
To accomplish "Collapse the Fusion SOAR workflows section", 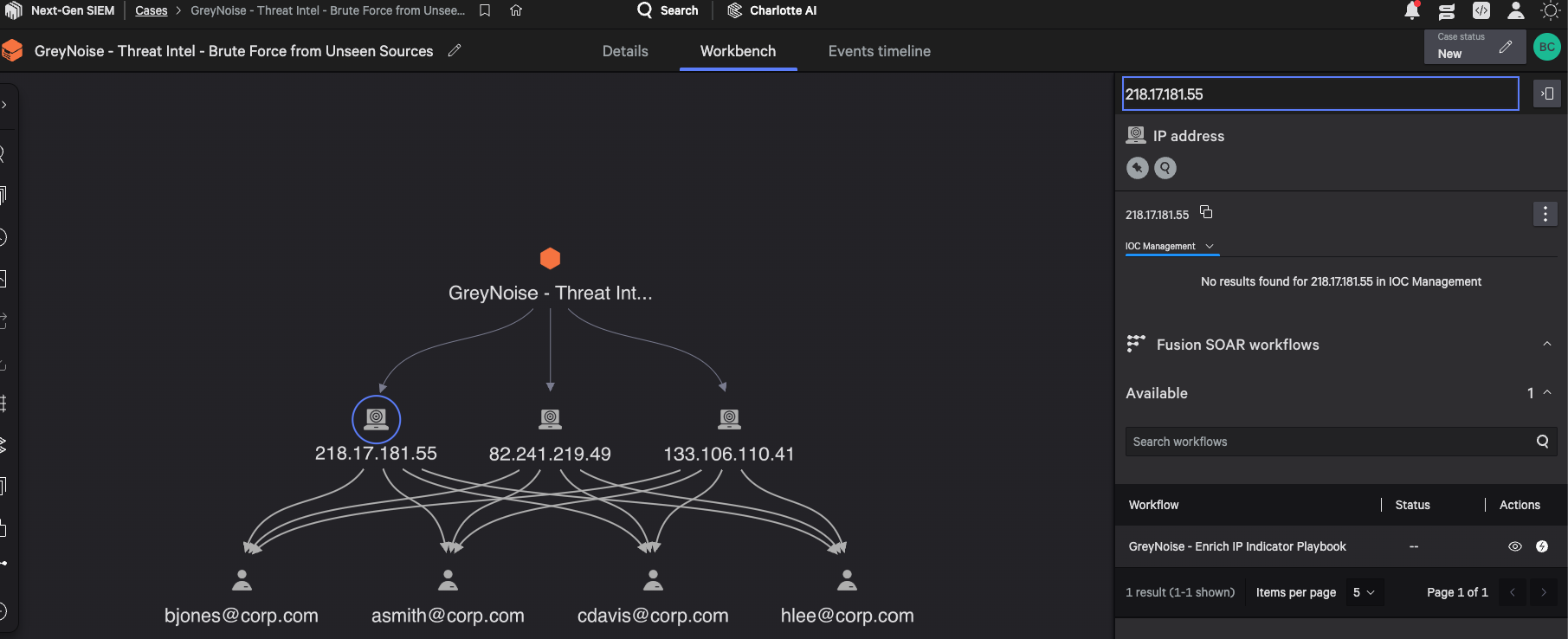I will click(1547, 344).
